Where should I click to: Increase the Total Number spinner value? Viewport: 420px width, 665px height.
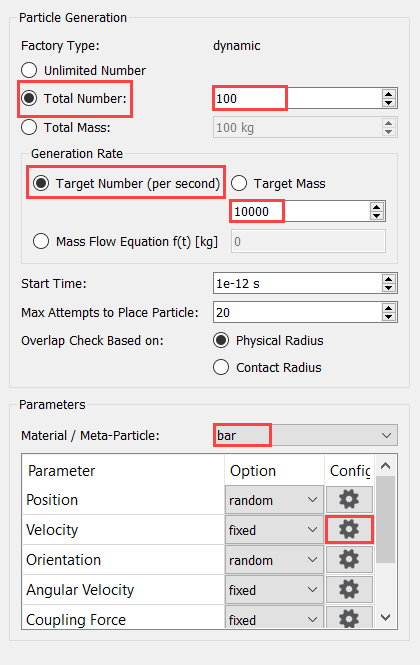point(389,94)
